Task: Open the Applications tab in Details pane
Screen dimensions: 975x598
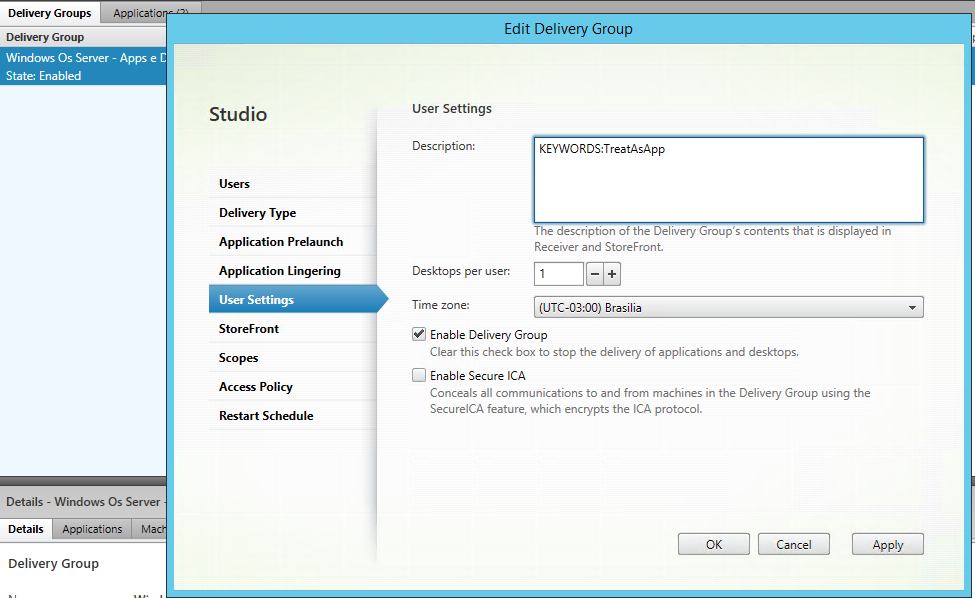Action: 92,529
